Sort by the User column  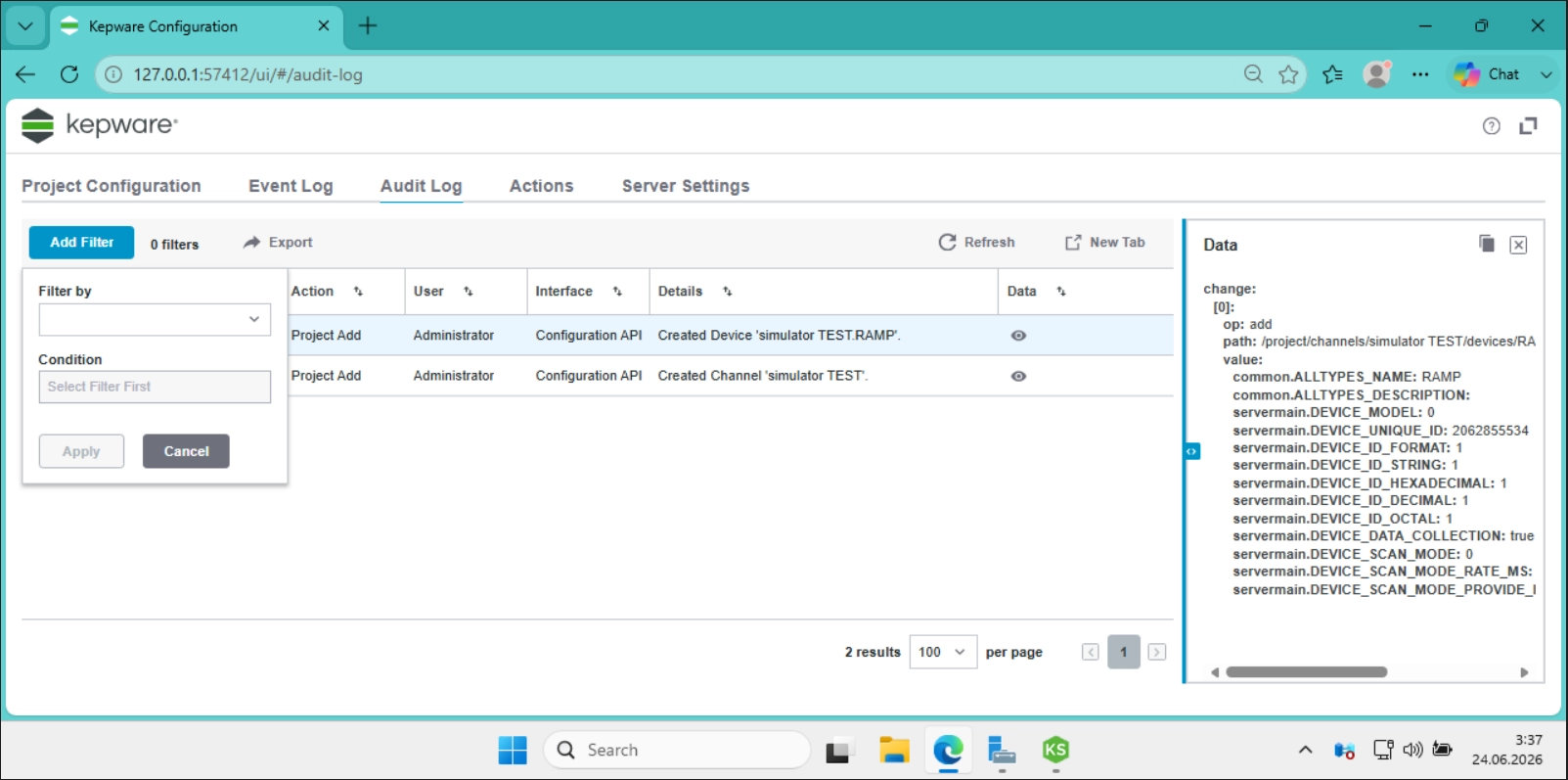[469, 292]
